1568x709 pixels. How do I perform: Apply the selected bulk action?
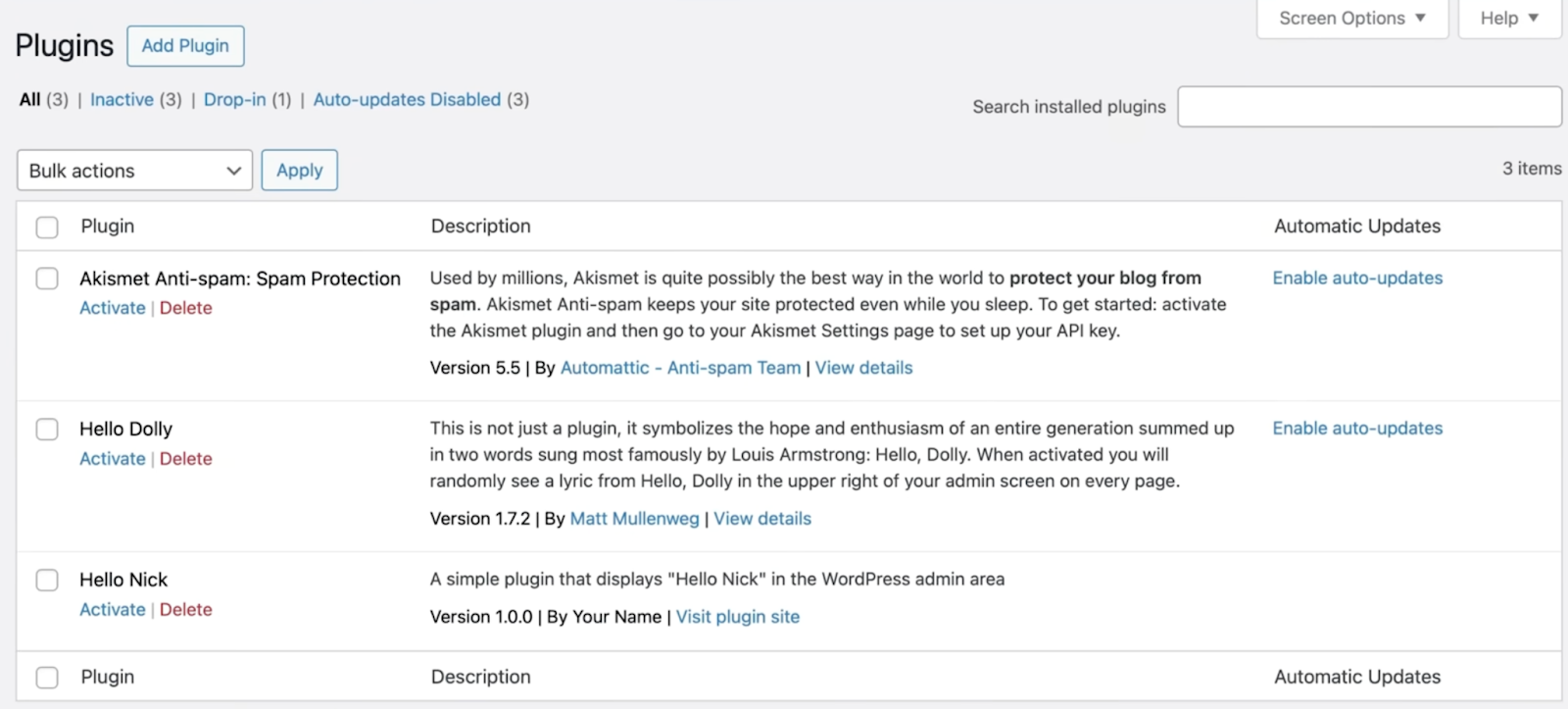[x=299, y=170]
